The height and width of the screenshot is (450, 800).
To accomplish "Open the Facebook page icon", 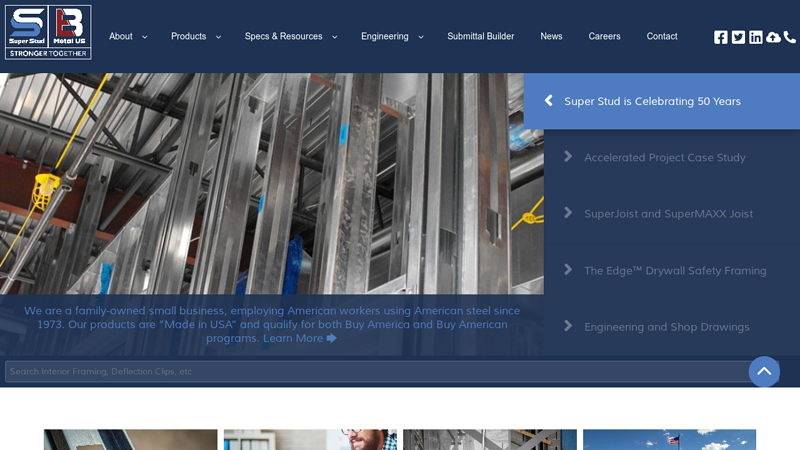I will (x=721, y=37).
